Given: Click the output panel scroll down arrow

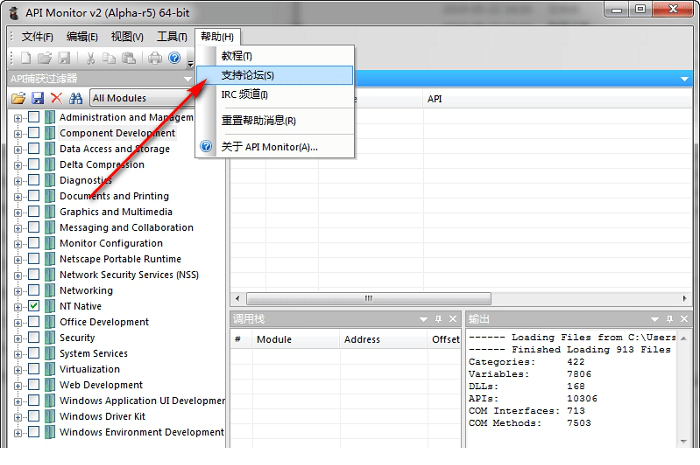Looking at the screenshot, I should (x=684, y=441).
